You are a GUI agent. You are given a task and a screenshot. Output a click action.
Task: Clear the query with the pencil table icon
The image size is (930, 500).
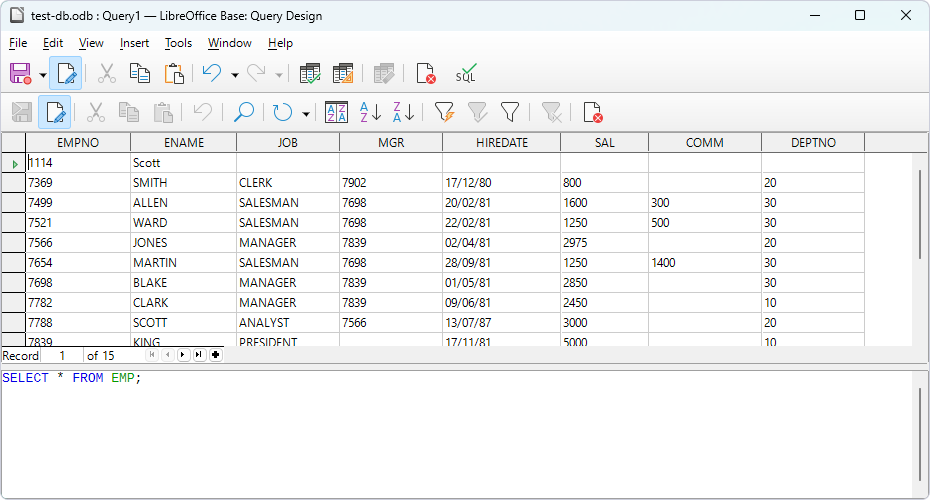343,74
